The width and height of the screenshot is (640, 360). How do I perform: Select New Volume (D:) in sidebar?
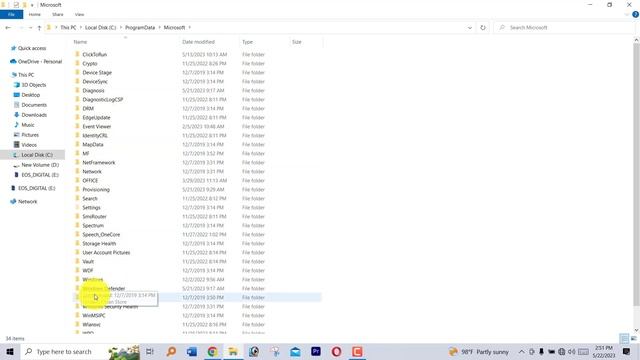tap(40, 165)
